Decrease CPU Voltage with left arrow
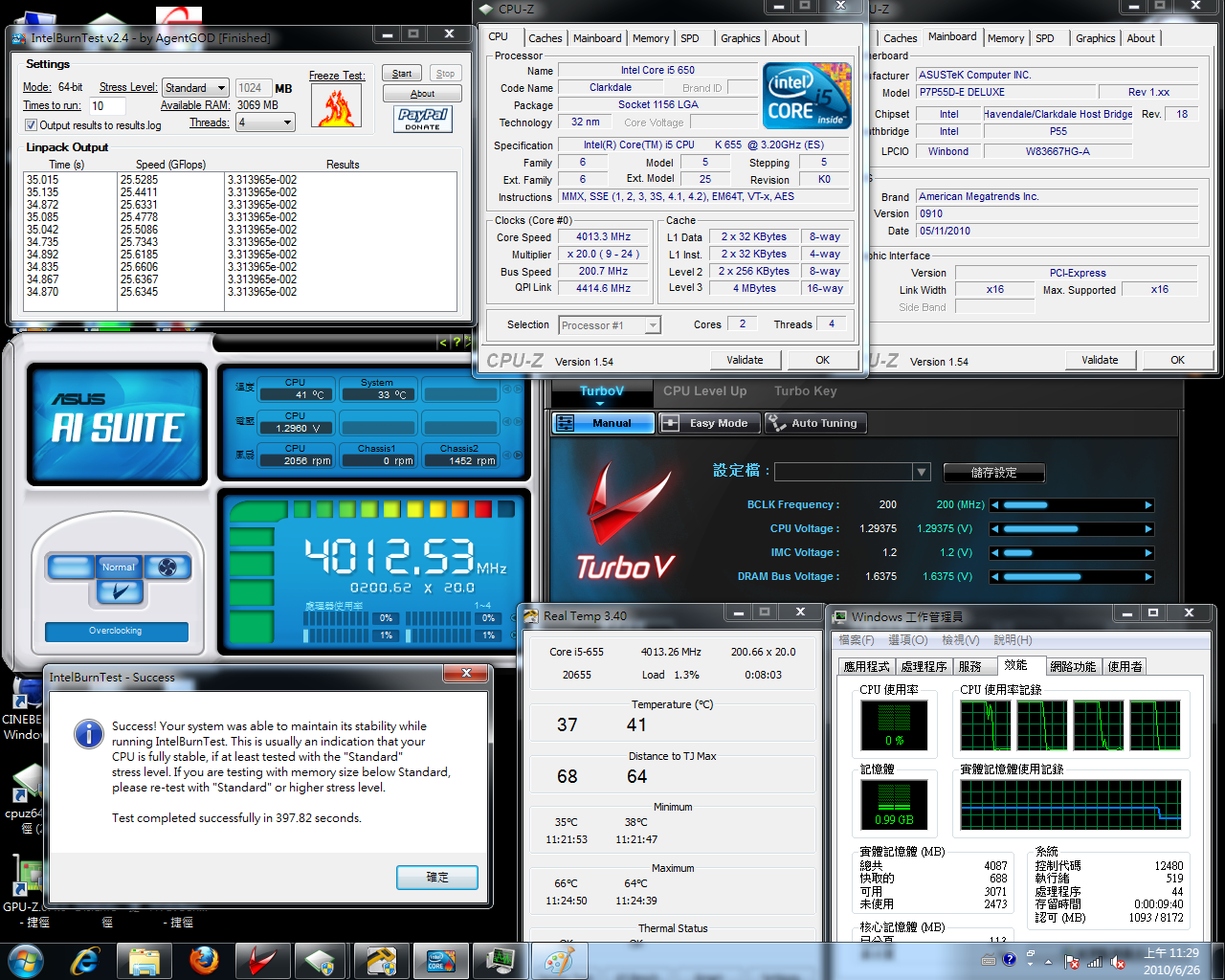Image resolution: width=1225 pixels, height=980 pixels. coord(995,529)
